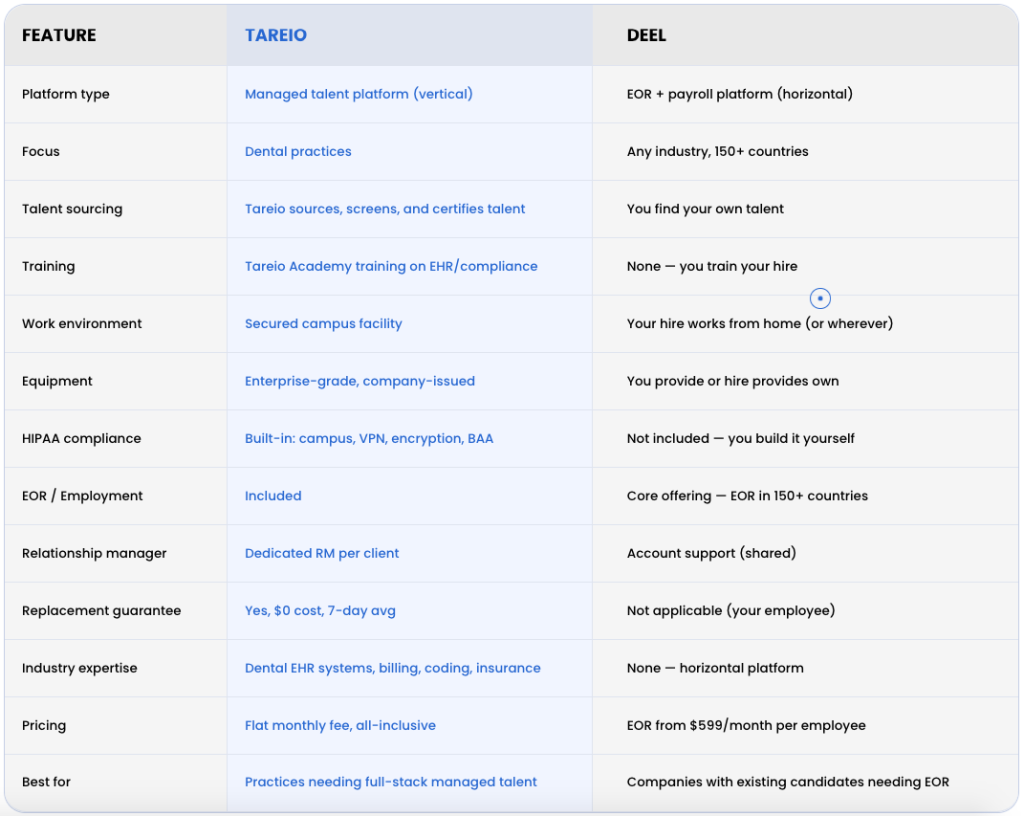Click 'Tareio Academy training on EHR/compliance'
The width and height of the screenshot is (1024, 816).
[391, 266]
